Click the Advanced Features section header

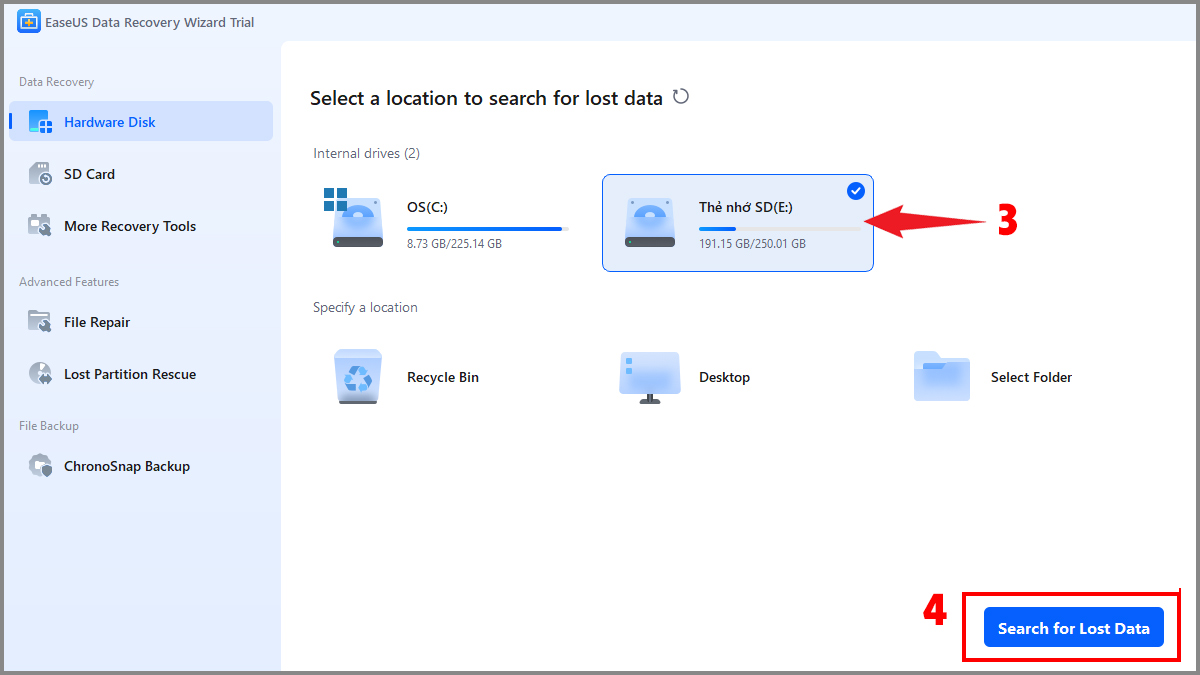tap(69, 282)
